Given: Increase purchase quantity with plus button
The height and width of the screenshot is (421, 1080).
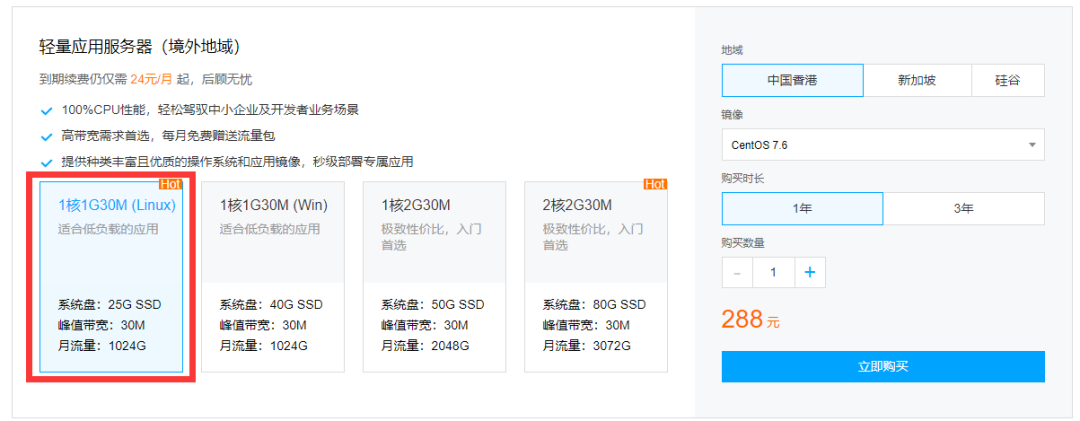Looking at the screenshot, I should tap(810, 272).
